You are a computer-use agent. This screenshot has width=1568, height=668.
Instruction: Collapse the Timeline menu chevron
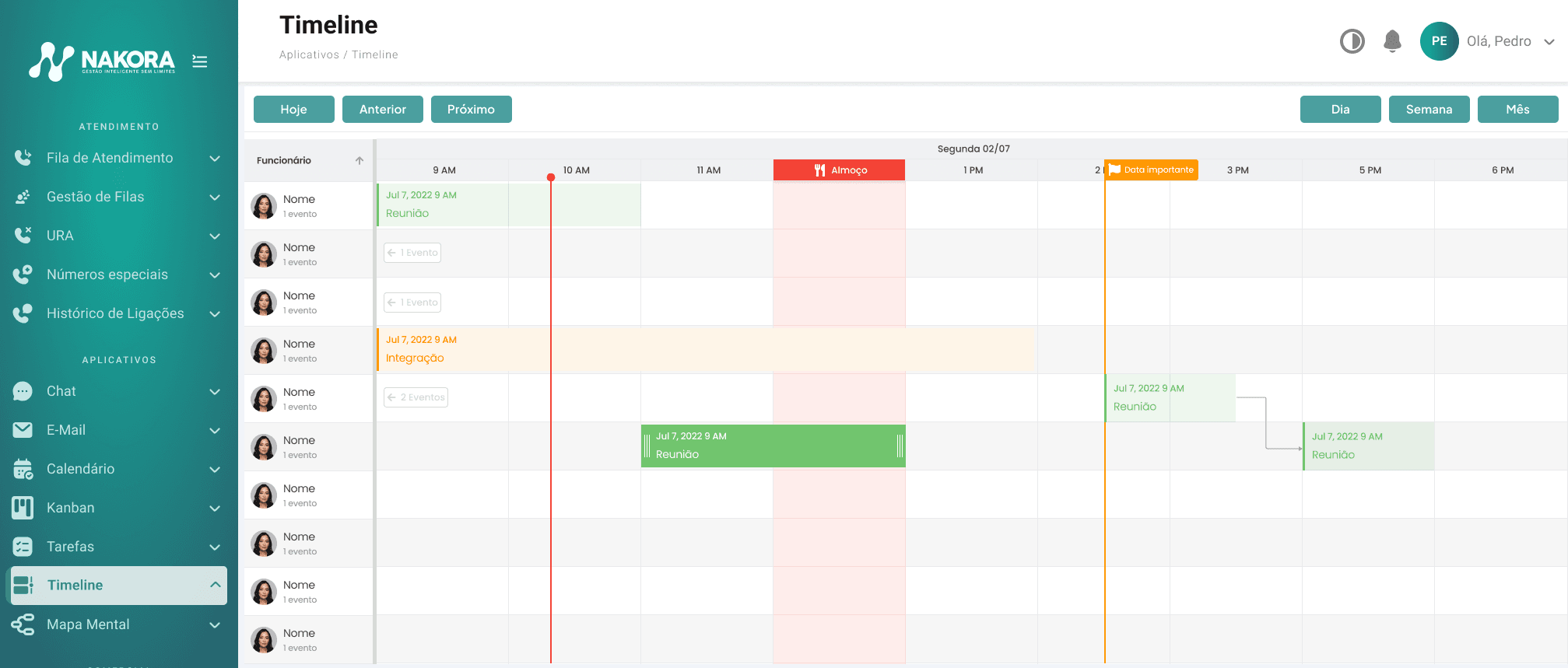pyautogui.click(x=216, y=585)
